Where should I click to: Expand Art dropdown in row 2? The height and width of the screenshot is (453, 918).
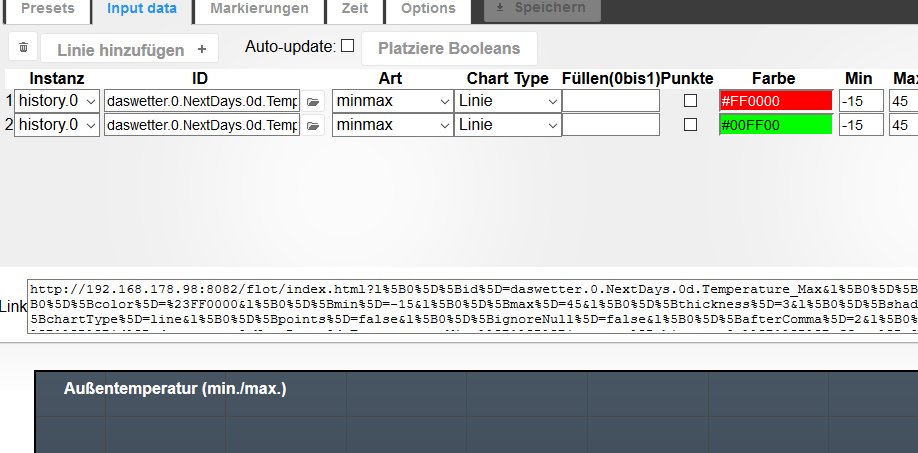[392, 125]
